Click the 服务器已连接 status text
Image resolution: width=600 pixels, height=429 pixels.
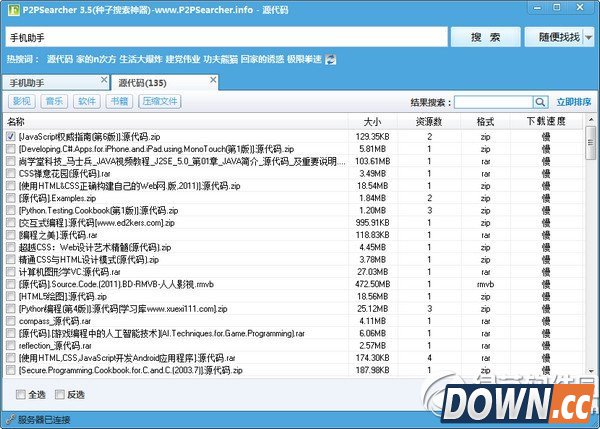(44, 420)
